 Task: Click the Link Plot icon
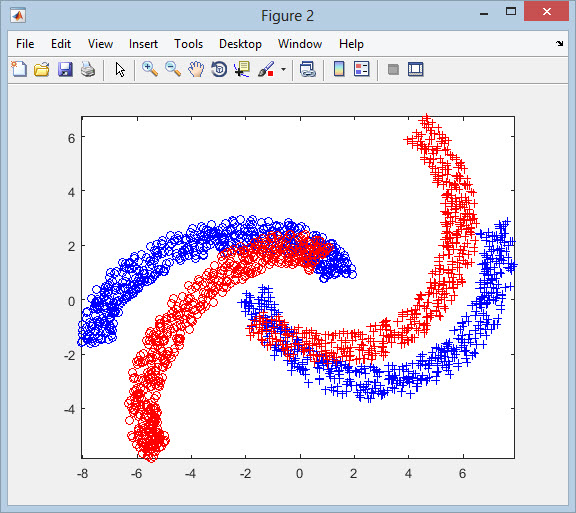click(307, 69)
